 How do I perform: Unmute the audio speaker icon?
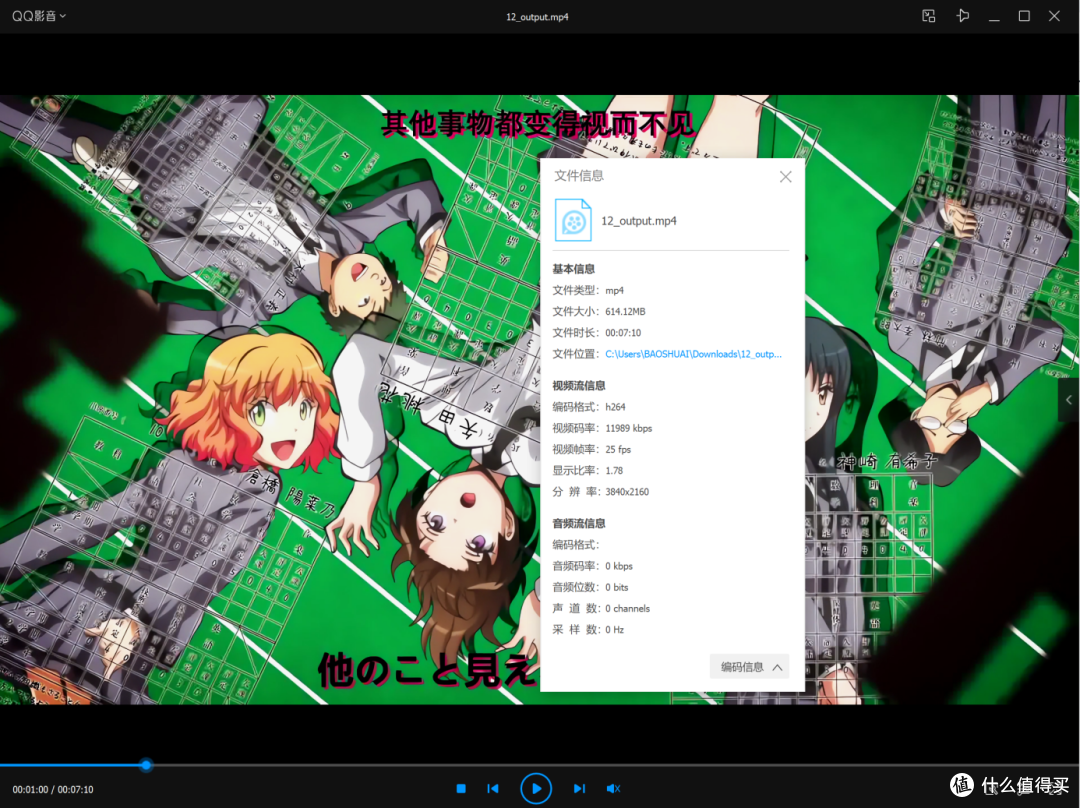coord(613,789)
